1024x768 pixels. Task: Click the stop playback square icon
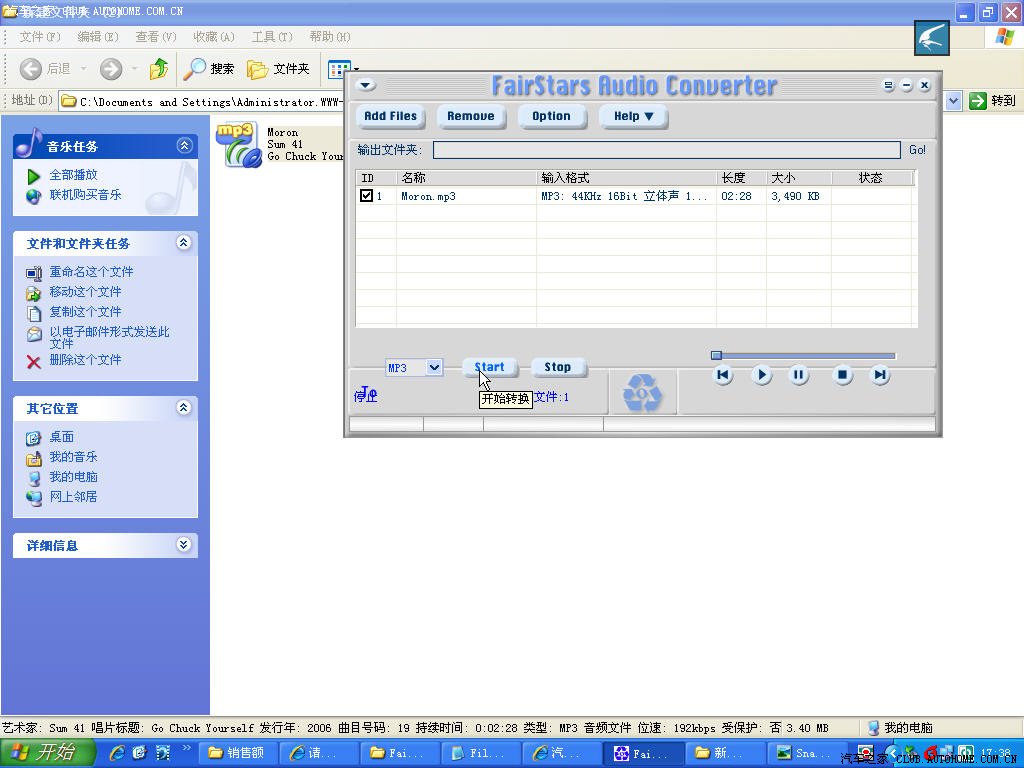[x=843, y=375]
